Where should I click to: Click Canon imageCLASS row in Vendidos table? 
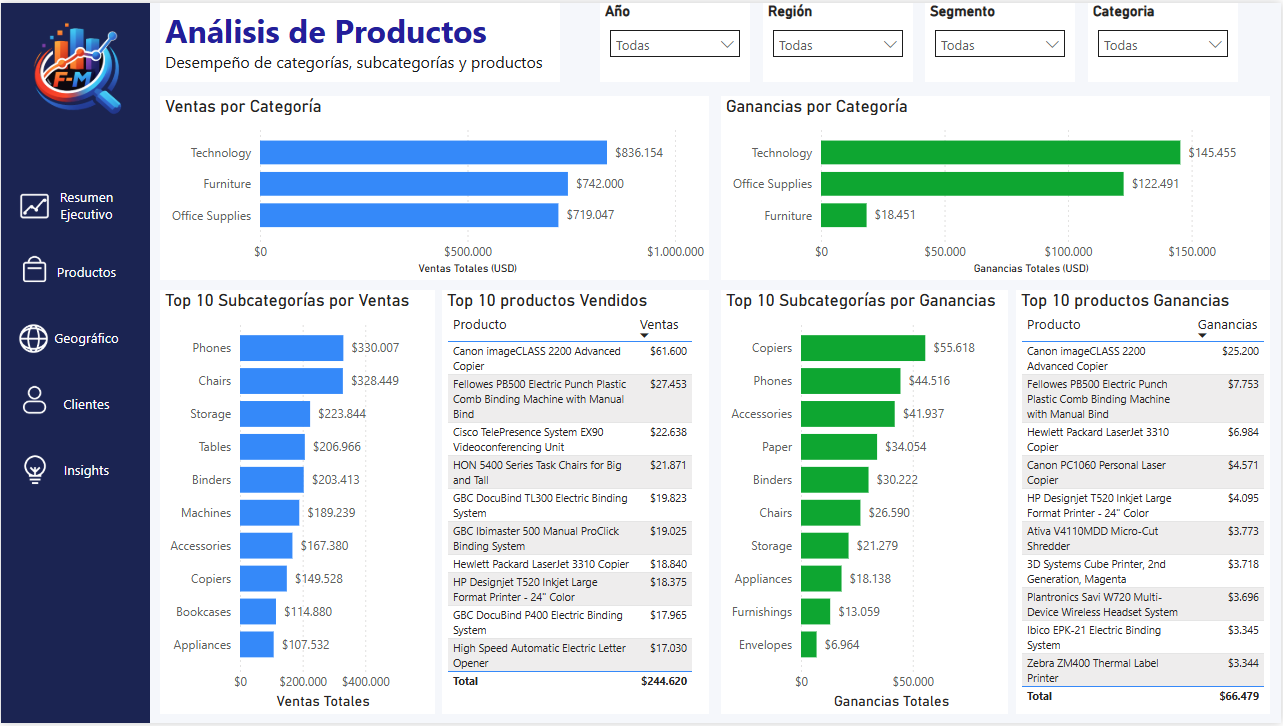pyautogui.click(x=570, y=359)
